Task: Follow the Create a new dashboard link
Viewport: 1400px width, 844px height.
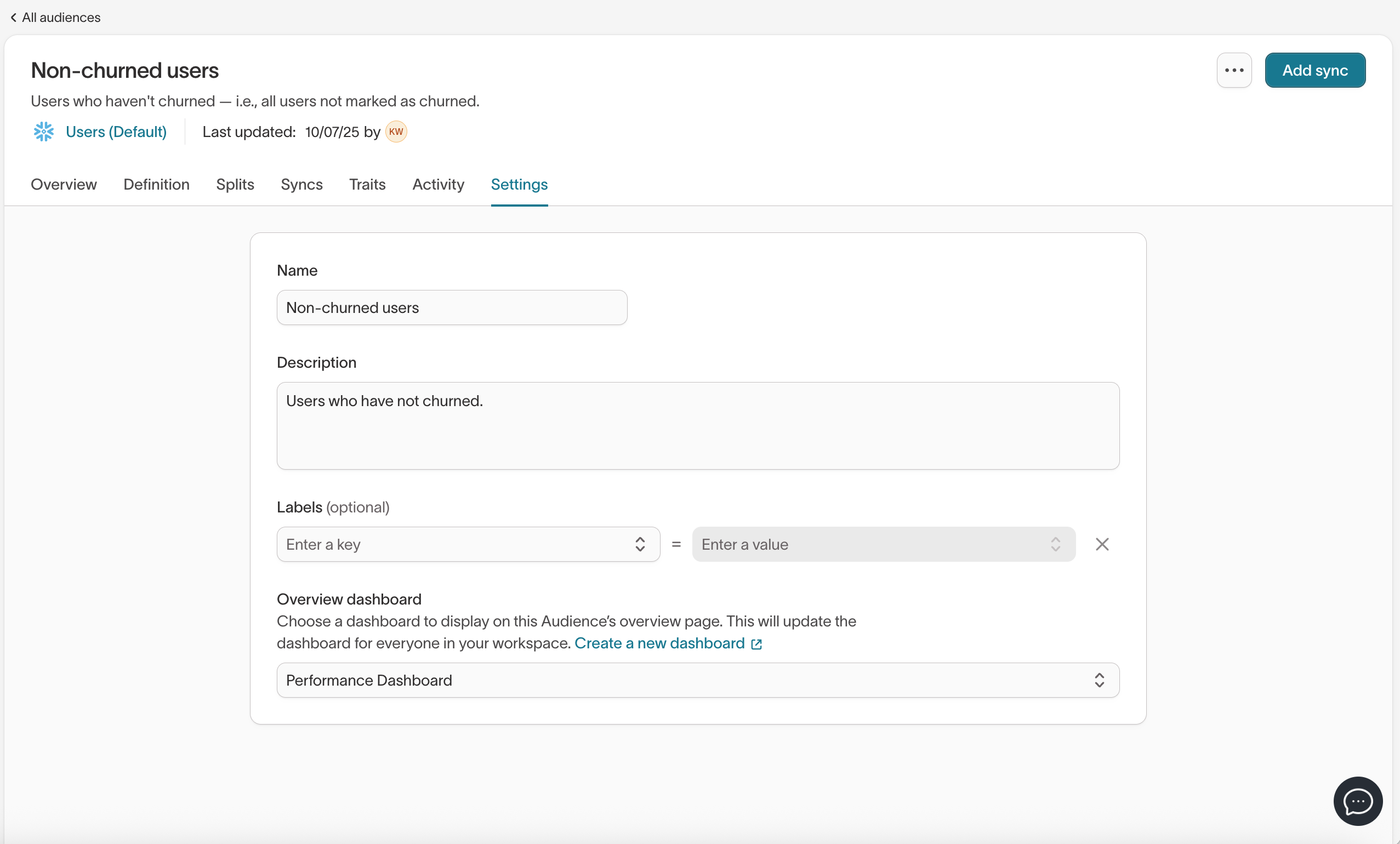Action: [659, 643]
